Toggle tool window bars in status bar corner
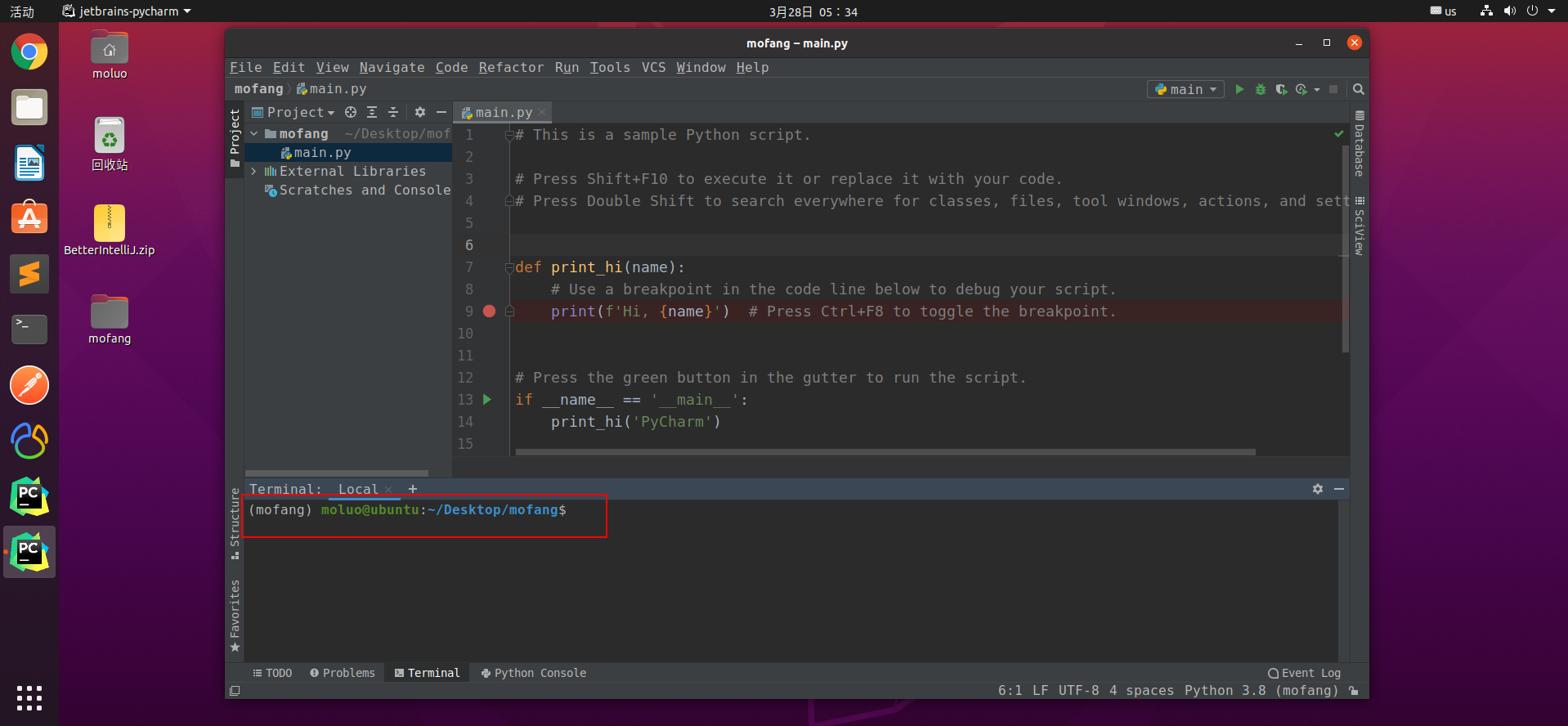 [235, 691]
